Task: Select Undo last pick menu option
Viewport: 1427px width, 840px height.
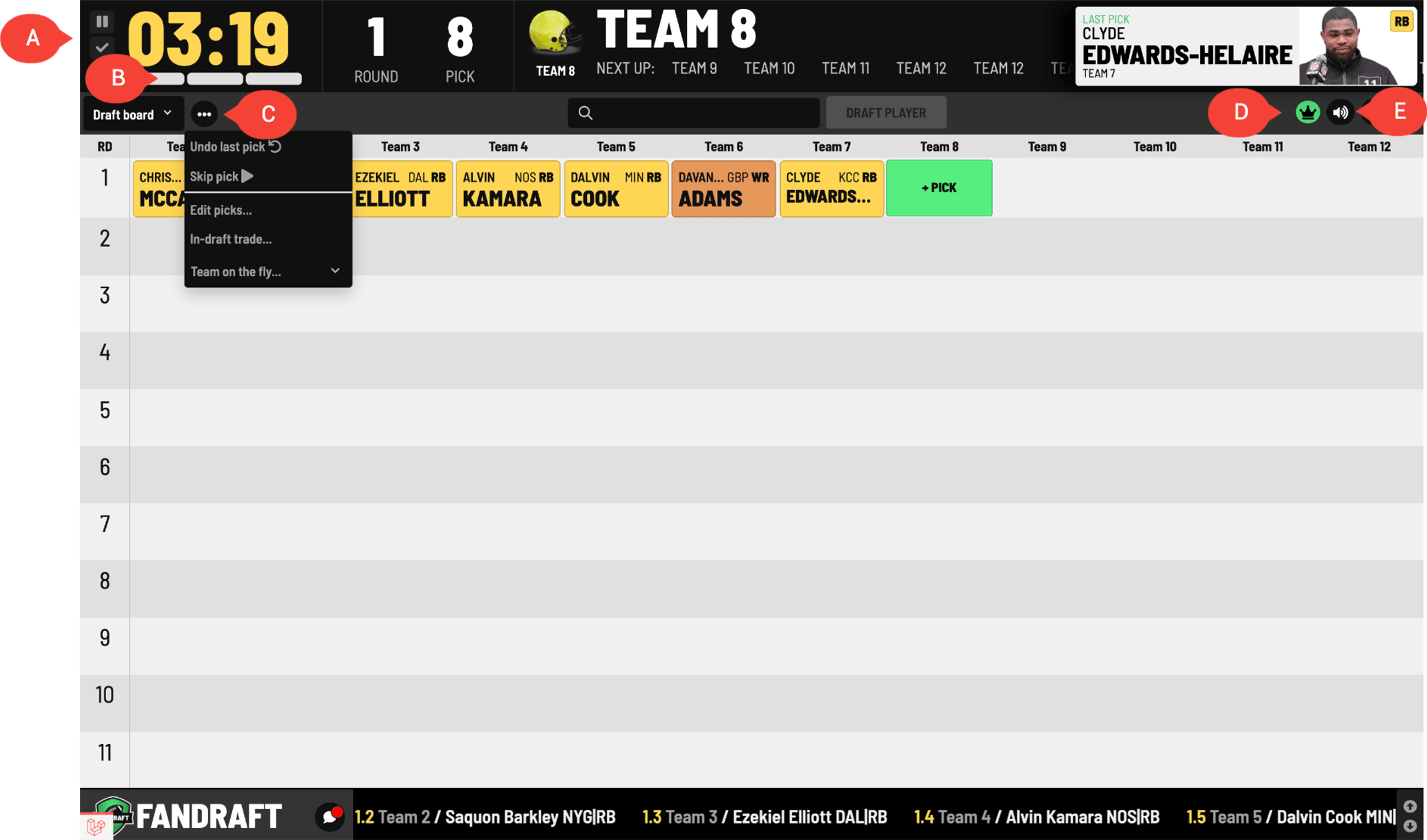Action: pyautogui.click(x=235, y=146)
